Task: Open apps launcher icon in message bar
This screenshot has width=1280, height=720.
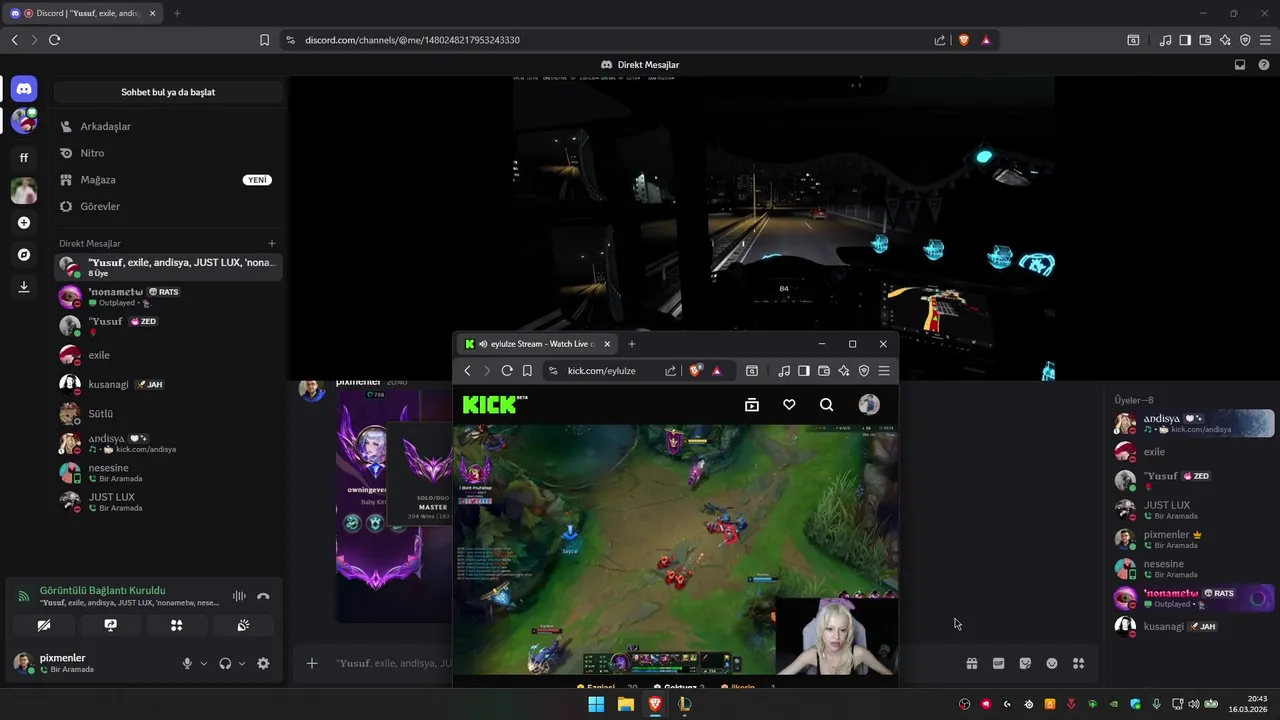Action: 1079,663
